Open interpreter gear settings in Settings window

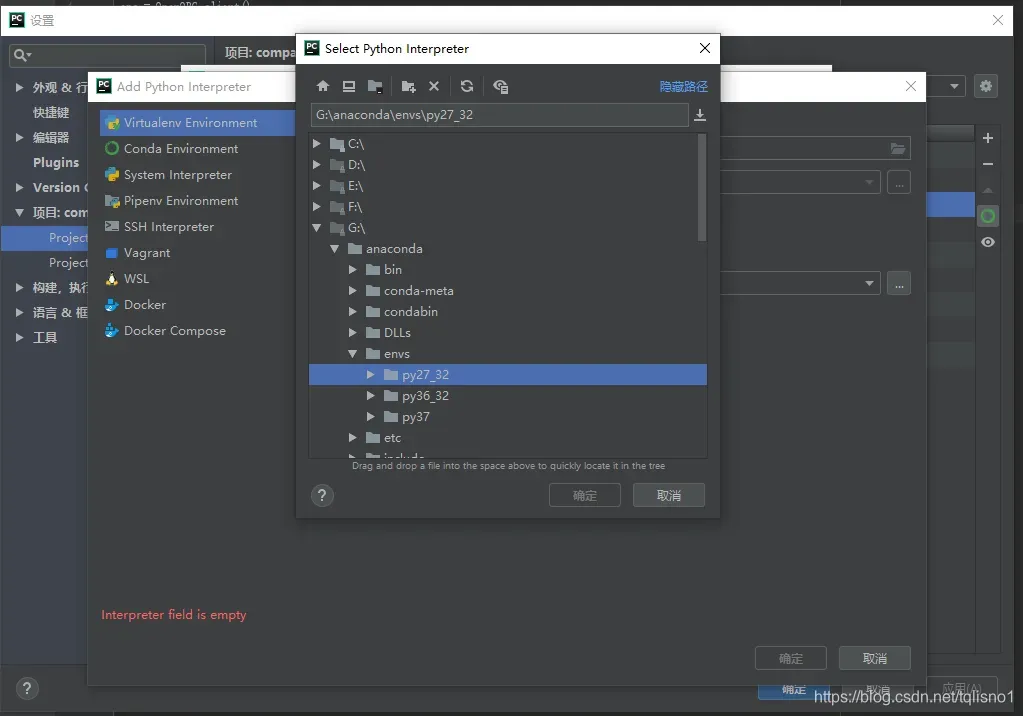pyautogui.click(x=986, y=86)
